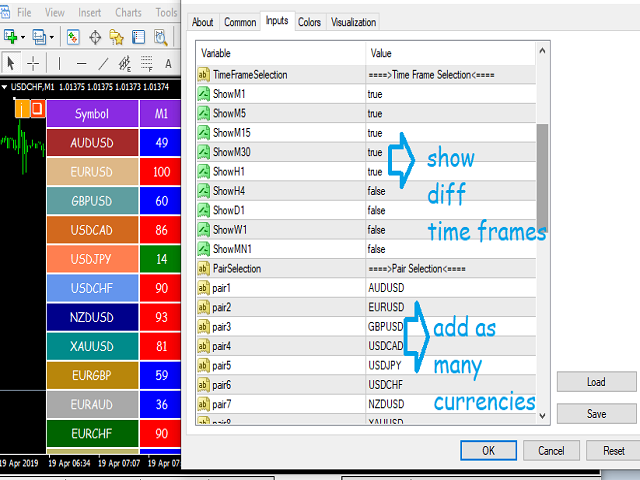The width and height of the screenshot is (640, 480).
Task: Click inputs list scrollbar thumb
Action: (542, 176)
